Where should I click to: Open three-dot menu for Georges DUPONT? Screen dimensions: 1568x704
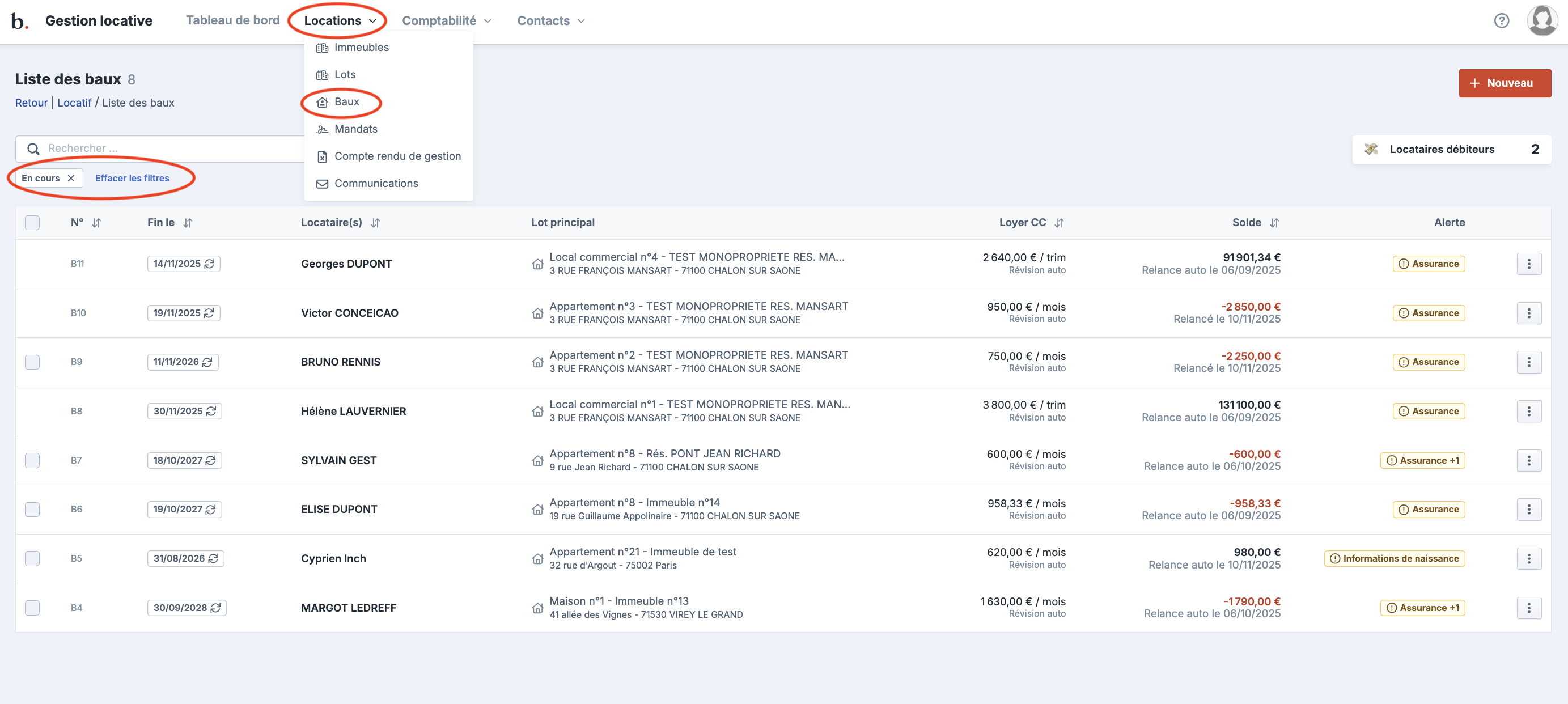pyautogui.click(x=1528, y=264)
